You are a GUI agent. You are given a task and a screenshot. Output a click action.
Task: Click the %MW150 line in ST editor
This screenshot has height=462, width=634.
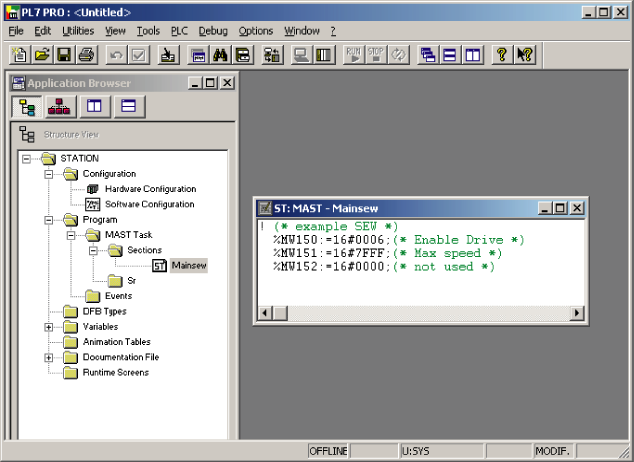[x=398, y=240]
